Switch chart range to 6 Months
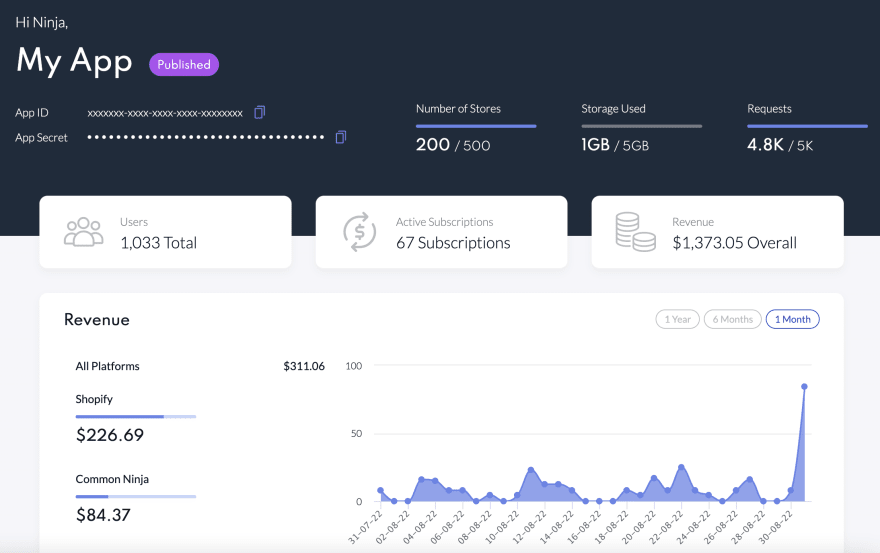The width and height of the screenshot is (880, 553). 732,319
